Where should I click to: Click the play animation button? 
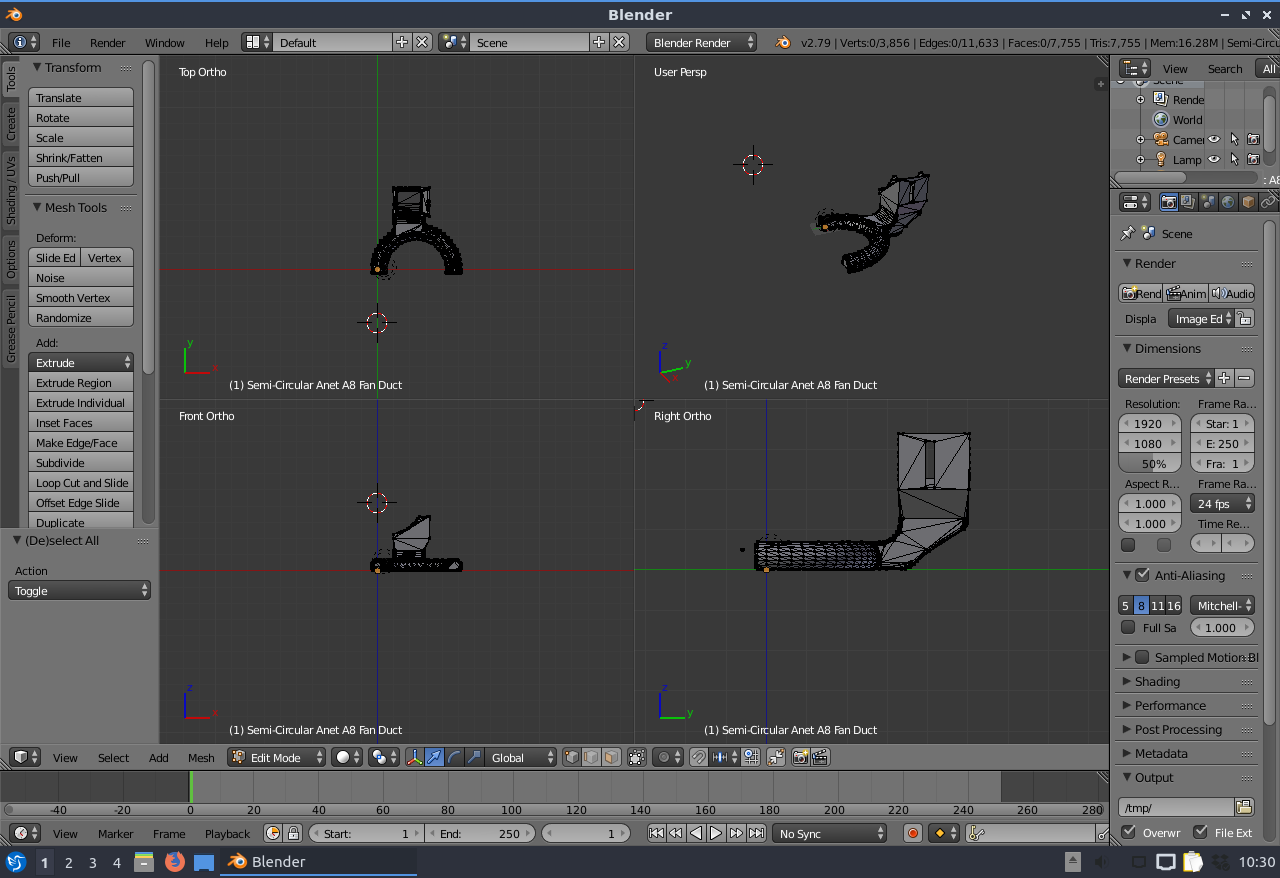coord(716,833)
